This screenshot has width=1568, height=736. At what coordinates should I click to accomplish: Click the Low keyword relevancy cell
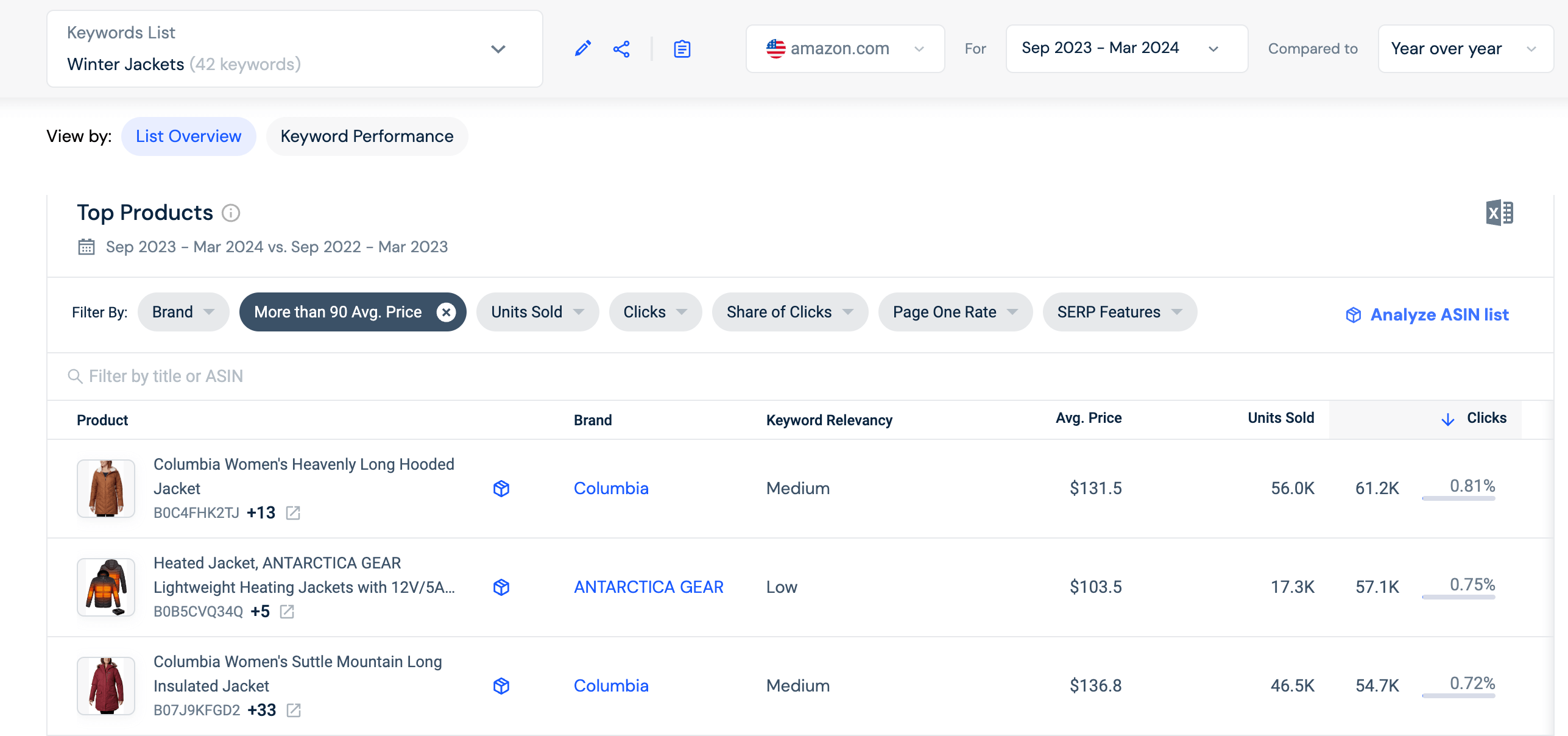782,587
